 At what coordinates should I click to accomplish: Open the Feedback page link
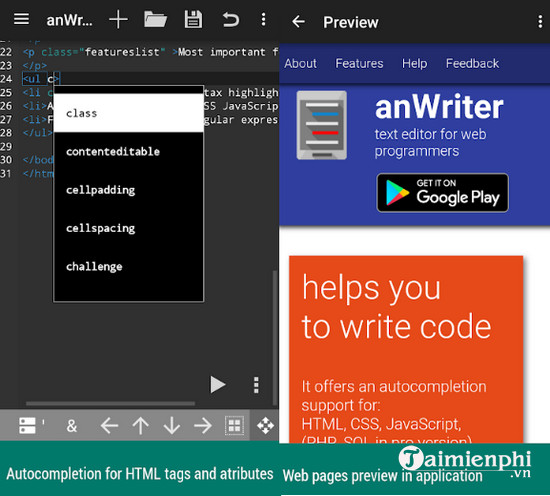pos(472,63)
